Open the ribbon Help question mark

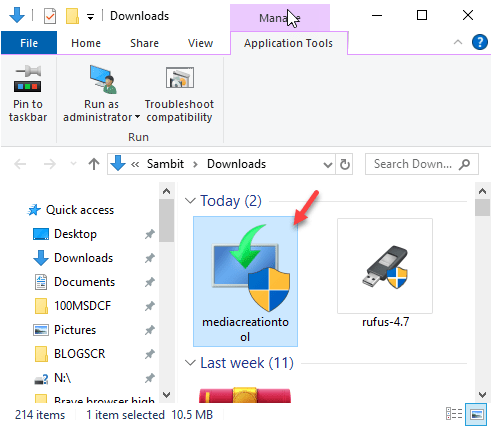coord(480,42)
